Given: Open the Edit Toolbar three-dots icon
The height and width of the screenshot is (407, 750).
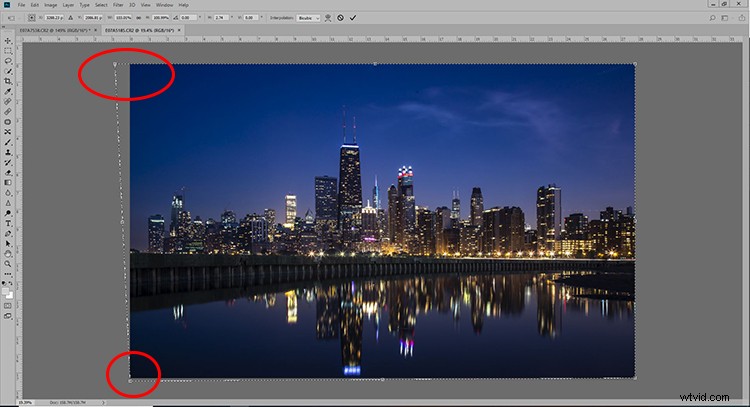Looking at the screenshot, I should [x=8, y=274].
